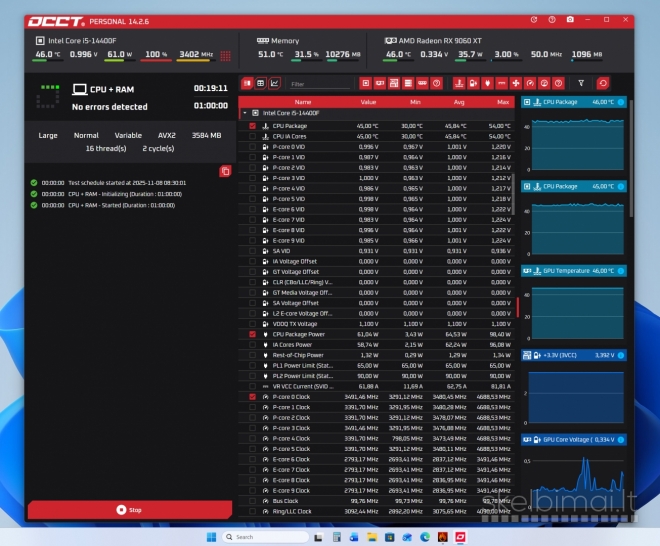This screenshot has height=546, width=660.
Task: Open the title bar dropdown arrow
Action: pos(588,19)
